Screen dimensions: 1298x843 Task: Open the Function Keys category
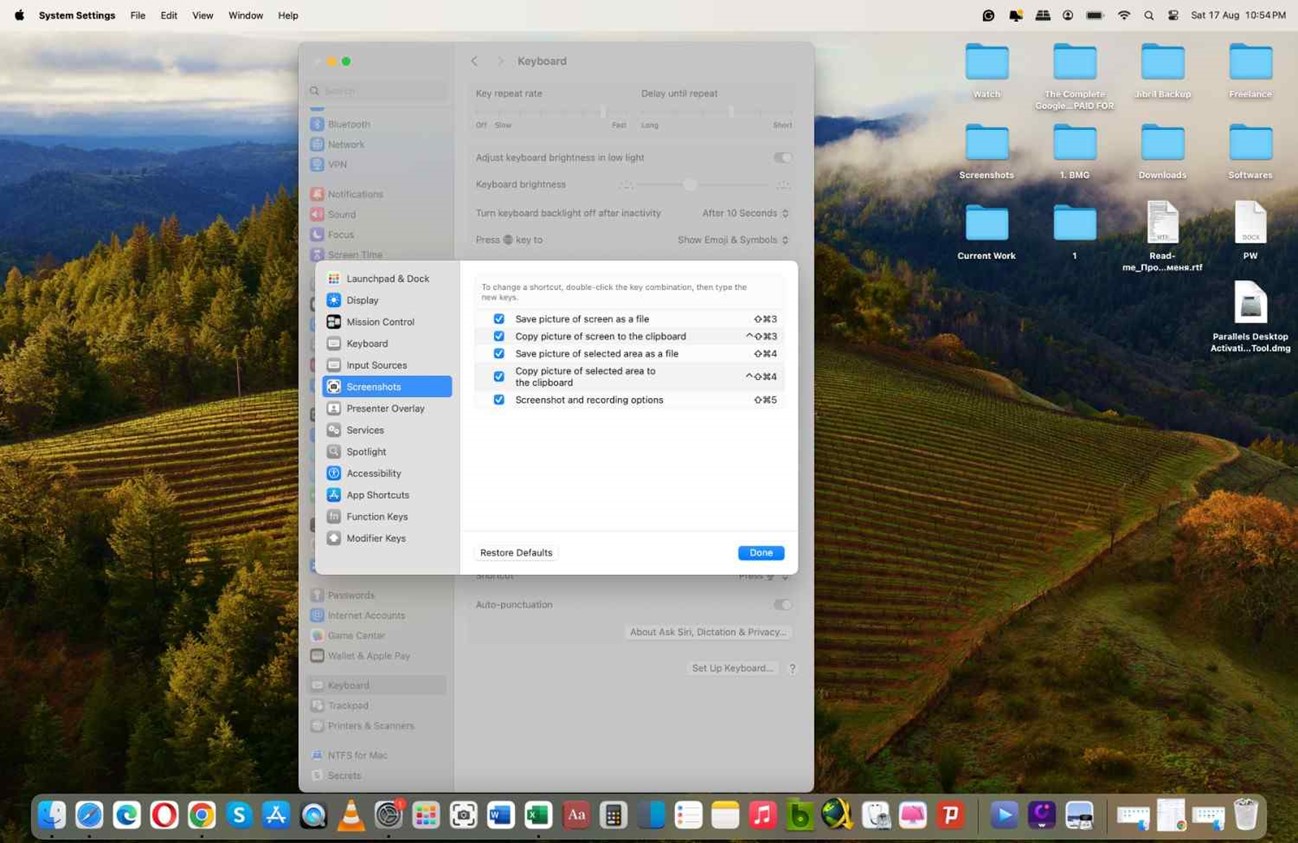tap(387, 517)
